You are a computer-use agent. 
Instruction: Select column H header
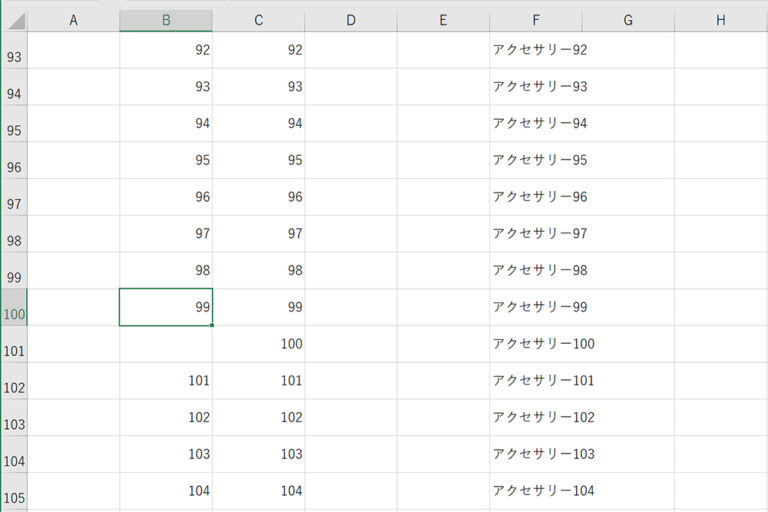720,21
